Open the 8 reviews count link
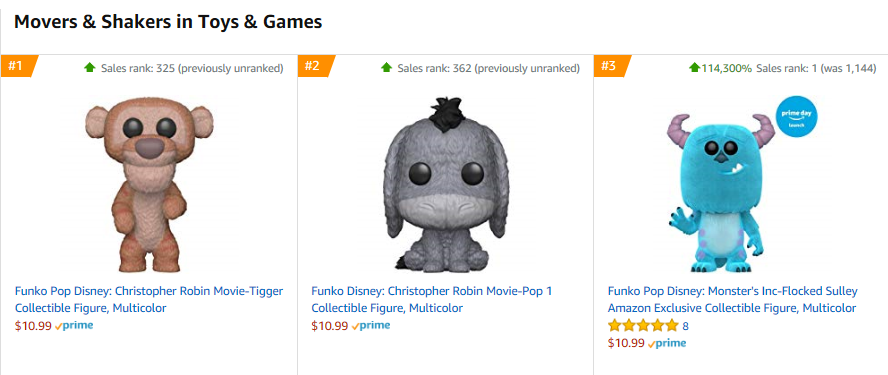This screenshot has width=888, height=375. tap(685, 326)
